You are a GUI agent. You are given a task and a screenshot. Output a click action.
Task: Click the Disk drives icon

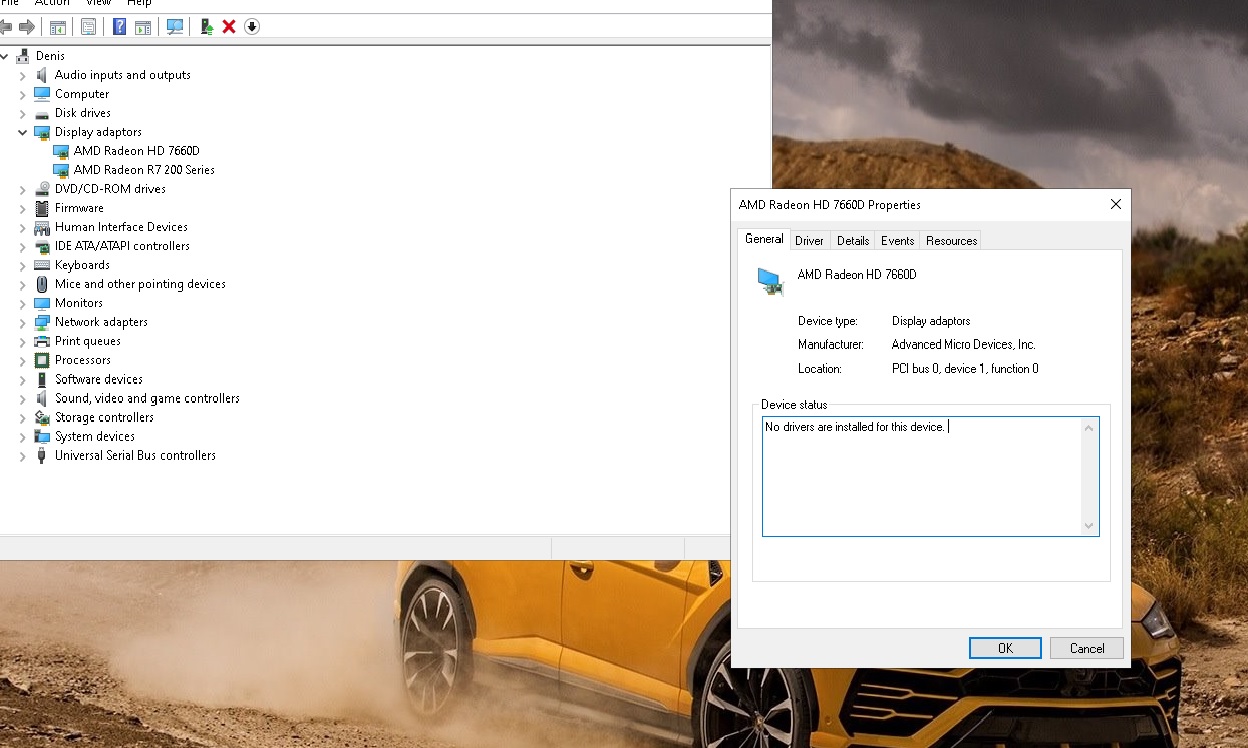pyautogui.click(x=42, y=113)
